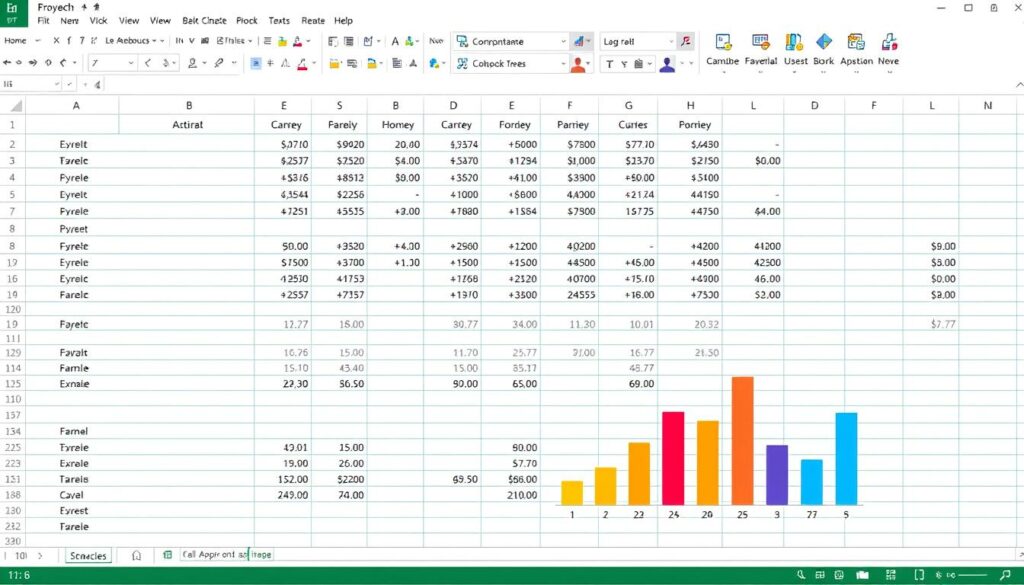The image size is (1024, 585).
Task: Click the letter A icon in top row
Action: coord(395,41)
